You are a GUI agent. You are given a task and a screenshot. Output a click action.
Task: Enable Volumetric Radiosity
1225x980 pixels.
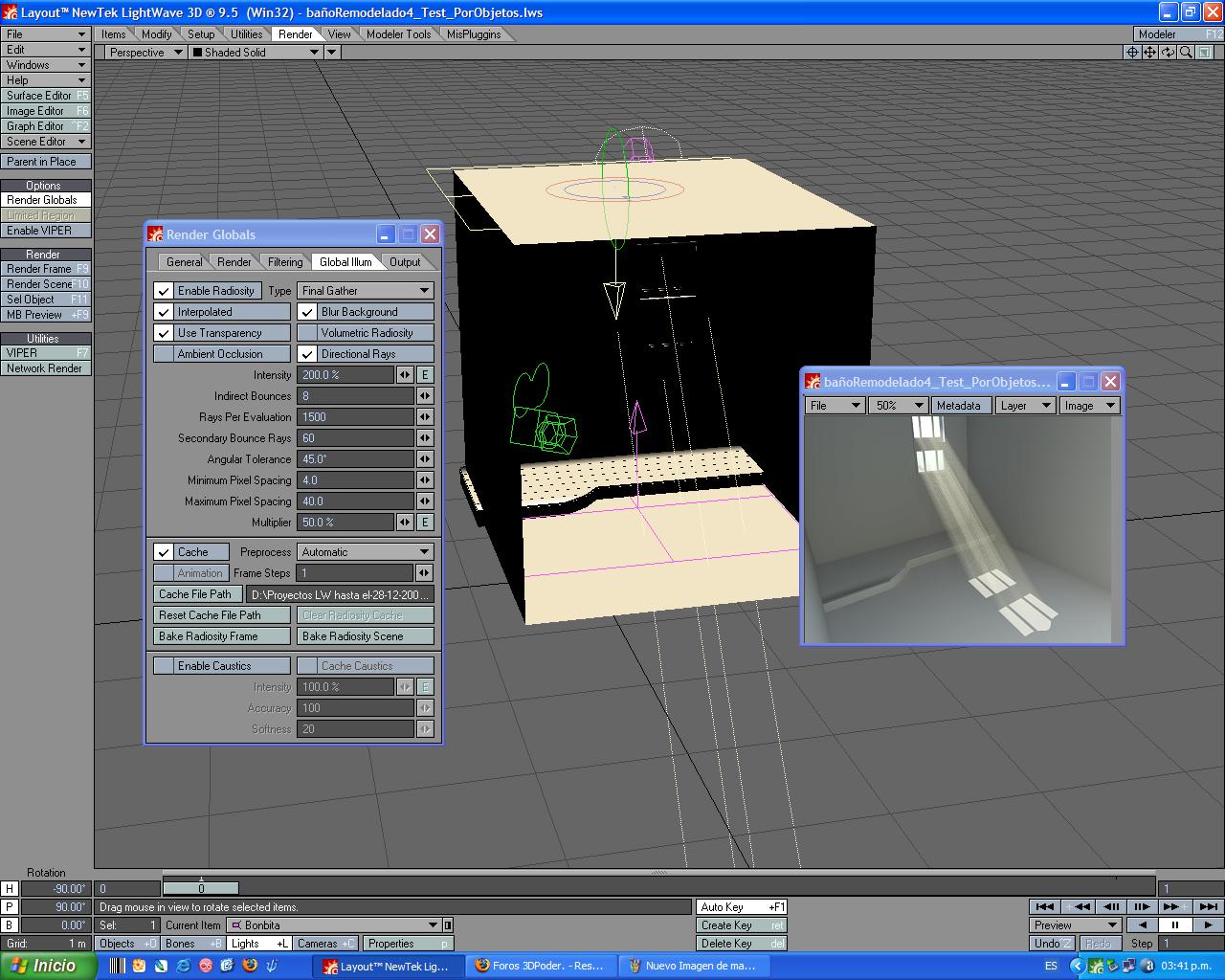[307, 333]
